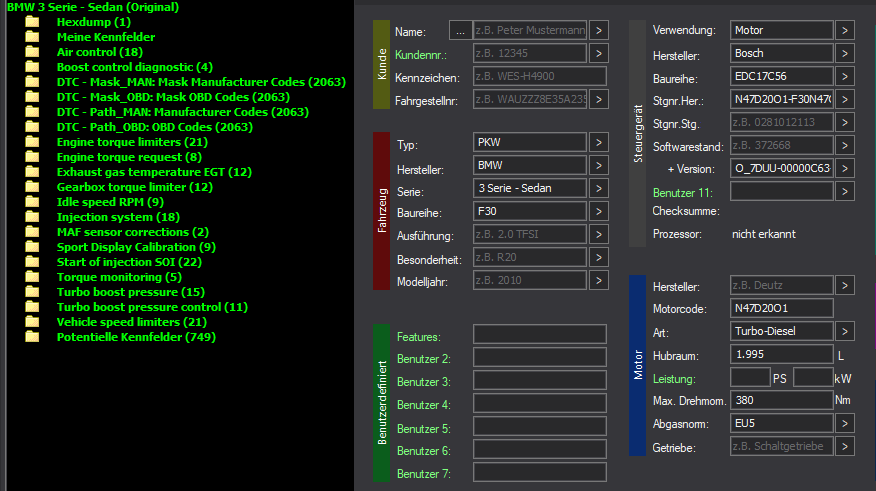Click folder icon beside Engine torque limiters
The image size is (876, 491).
pyautogui.click(x=32, y=142)
